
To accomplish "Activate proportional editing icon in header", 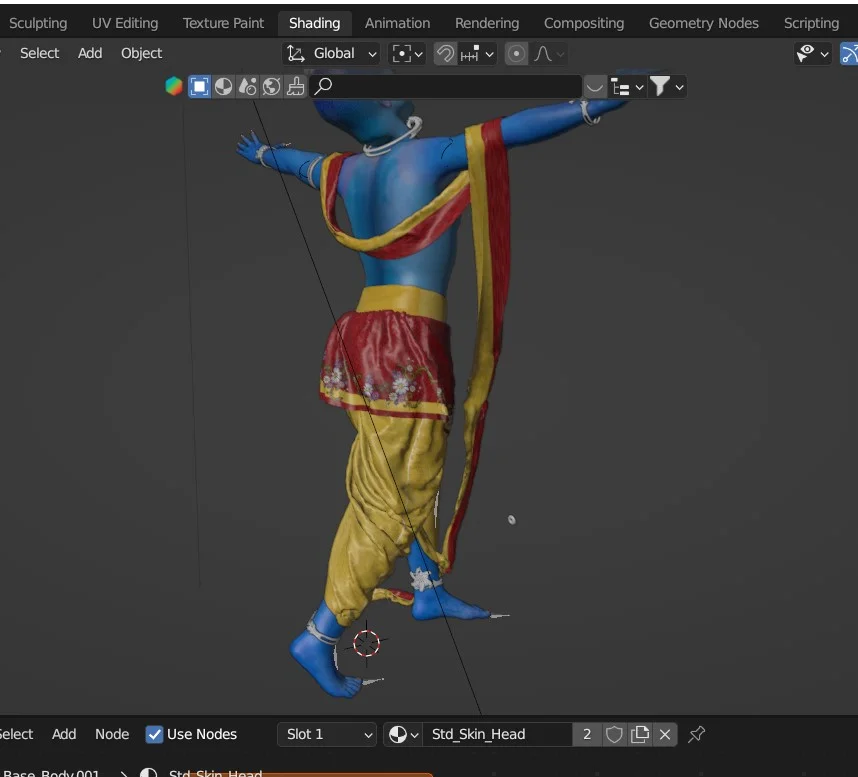I will (x=516, y=53).
